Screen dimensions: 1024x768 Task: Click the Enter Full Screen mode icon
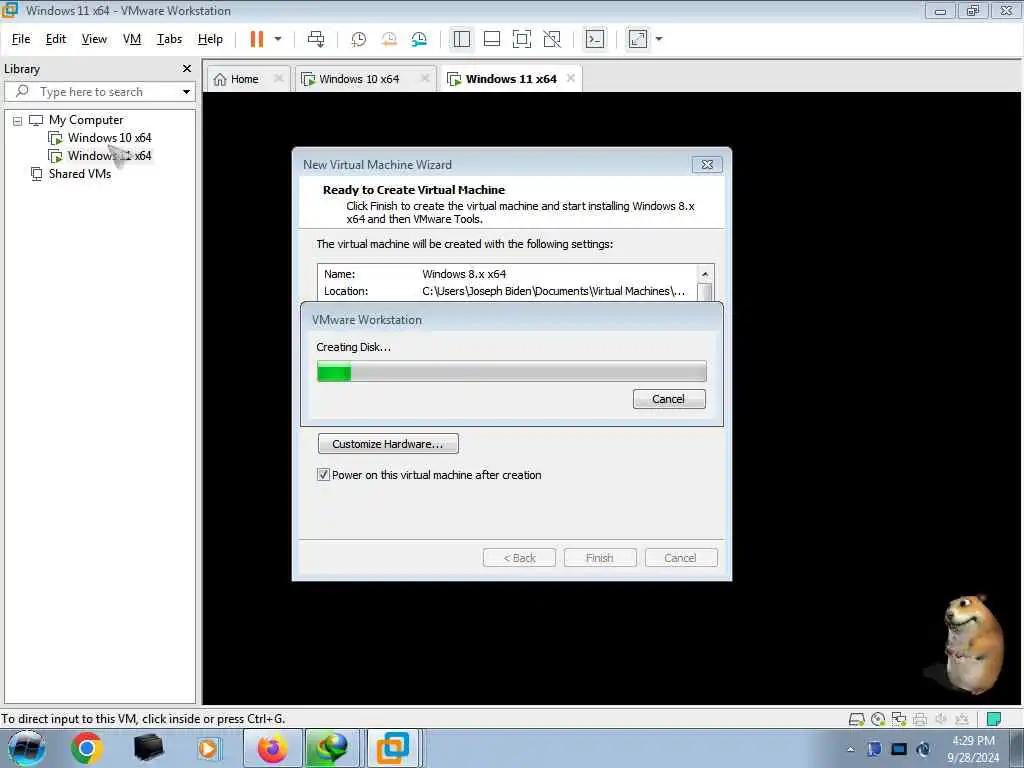click(522, 39)
